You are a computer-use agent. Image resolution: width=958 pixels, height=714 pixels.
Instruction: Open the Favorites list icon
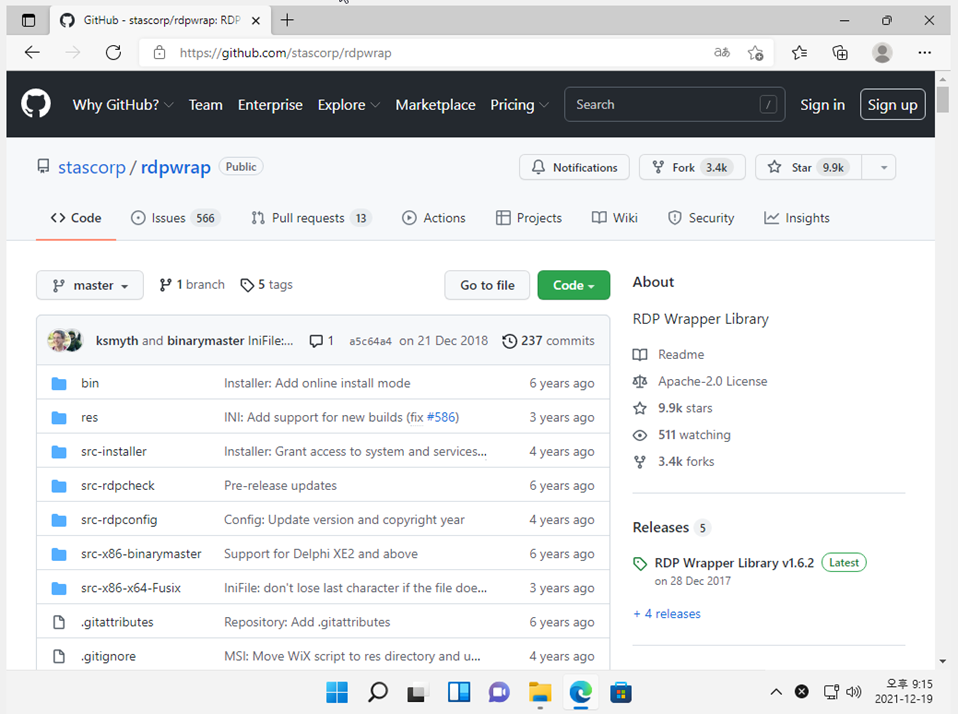pos(799,53)
